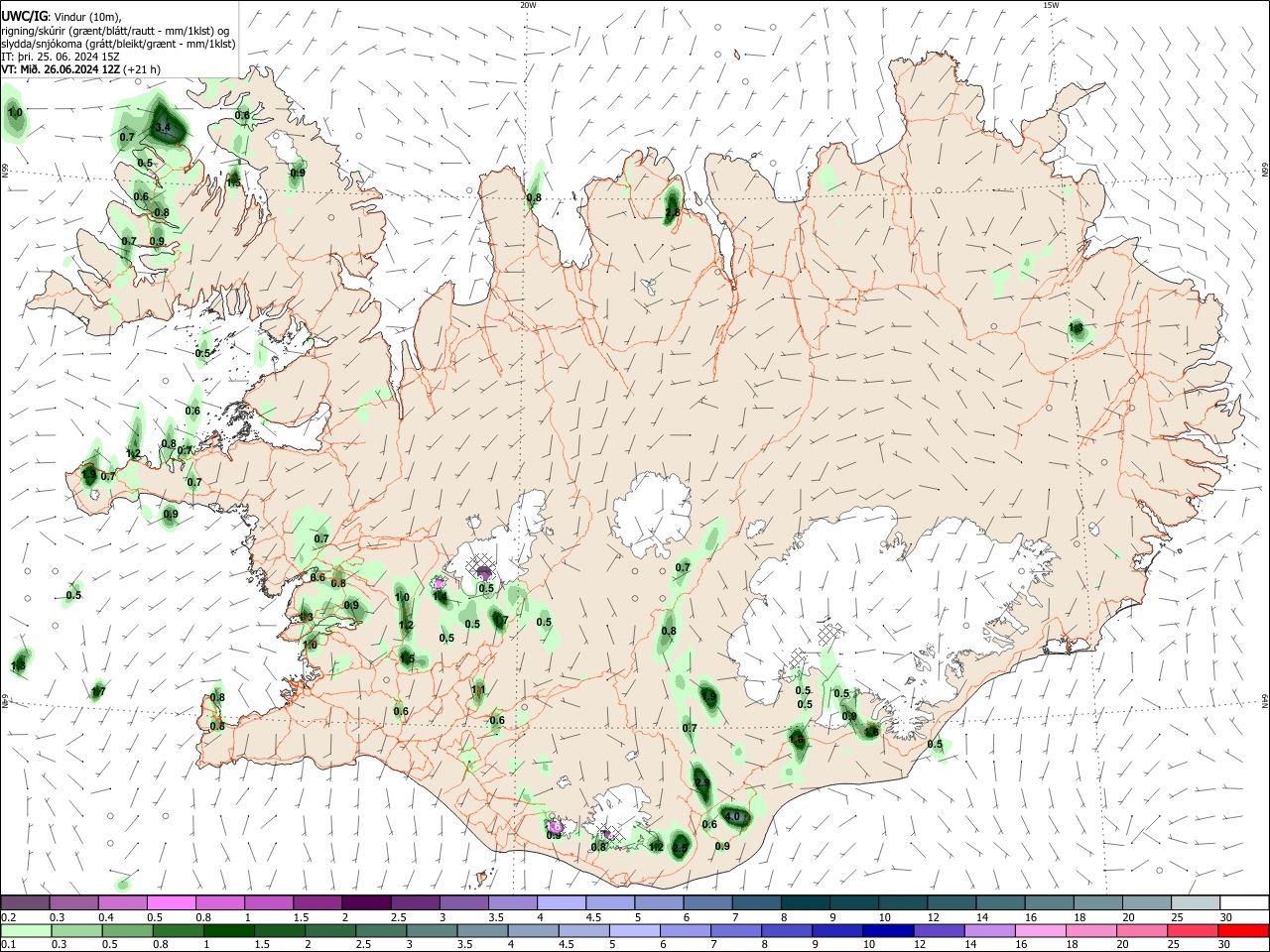Click the rigning/skúrir legend description line
Image resolution: width=1270 pixels, height=952 pixels.
tap(115, 31)
